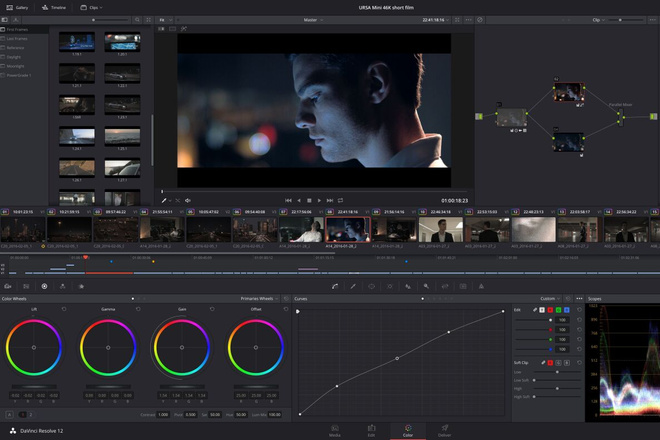The image size is (660, 440).
Task: Open the Sizing palette icon
Action: tap(445, 286)
